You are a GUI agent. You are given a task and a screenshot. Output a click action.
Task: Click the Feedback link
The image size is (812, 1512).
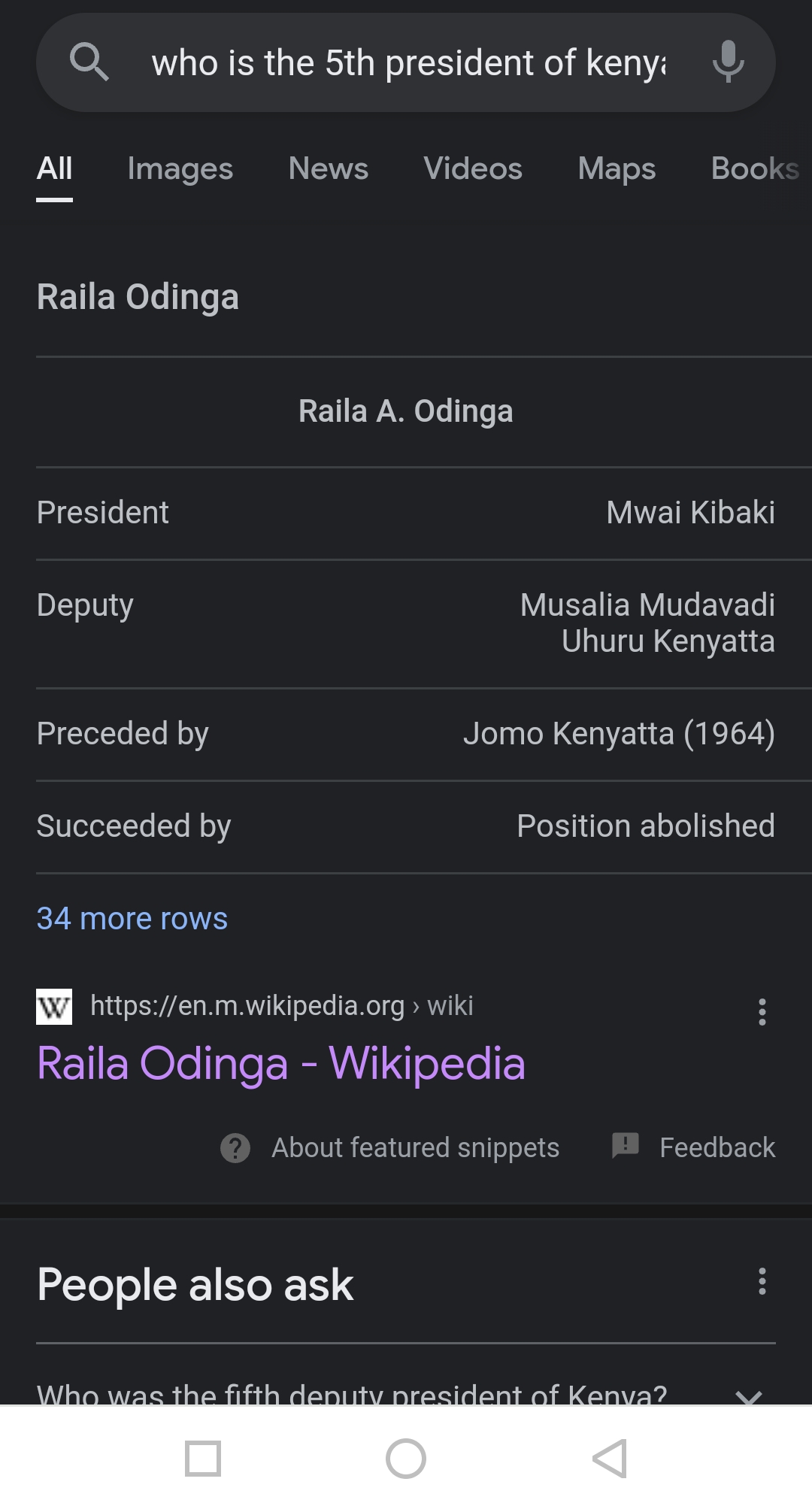pos(717,1148)
